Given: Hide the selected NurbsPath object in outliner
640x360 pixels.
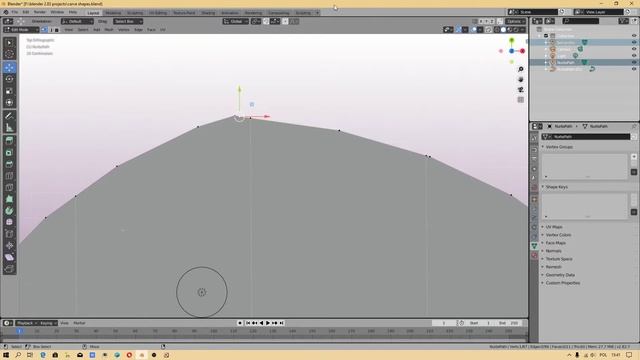Looking at the screenshot, I should click(634, 62).
